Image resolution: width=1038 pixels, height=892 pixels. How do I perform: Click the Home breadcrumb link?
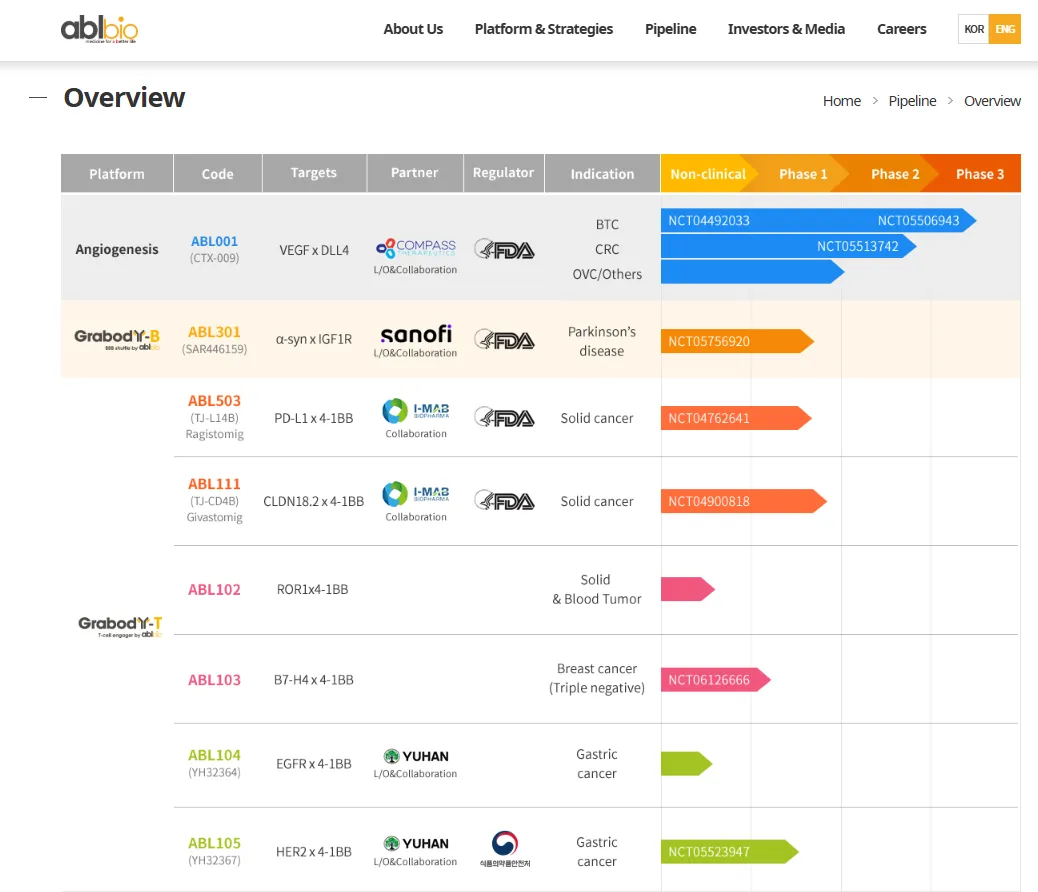click(x=841, y=101)
